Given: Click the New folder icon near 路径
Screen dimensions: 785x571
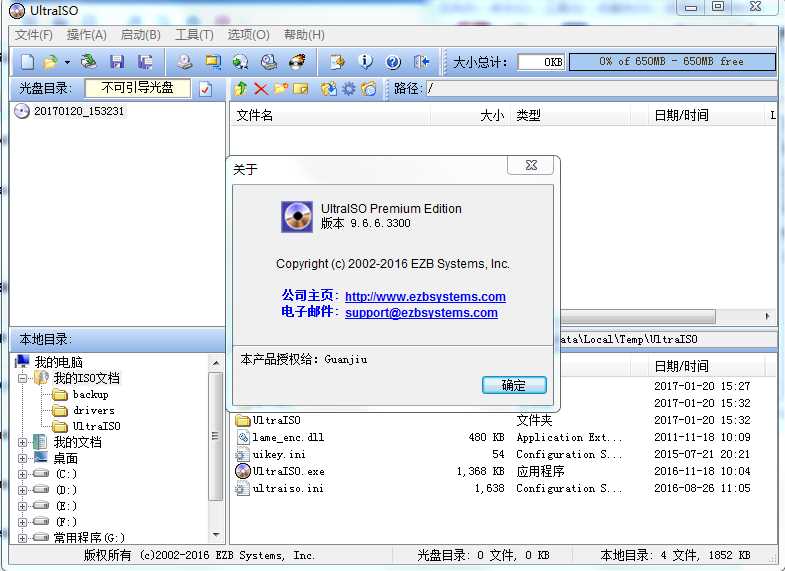Looking at the screenshot, I should tap(280, 89).
